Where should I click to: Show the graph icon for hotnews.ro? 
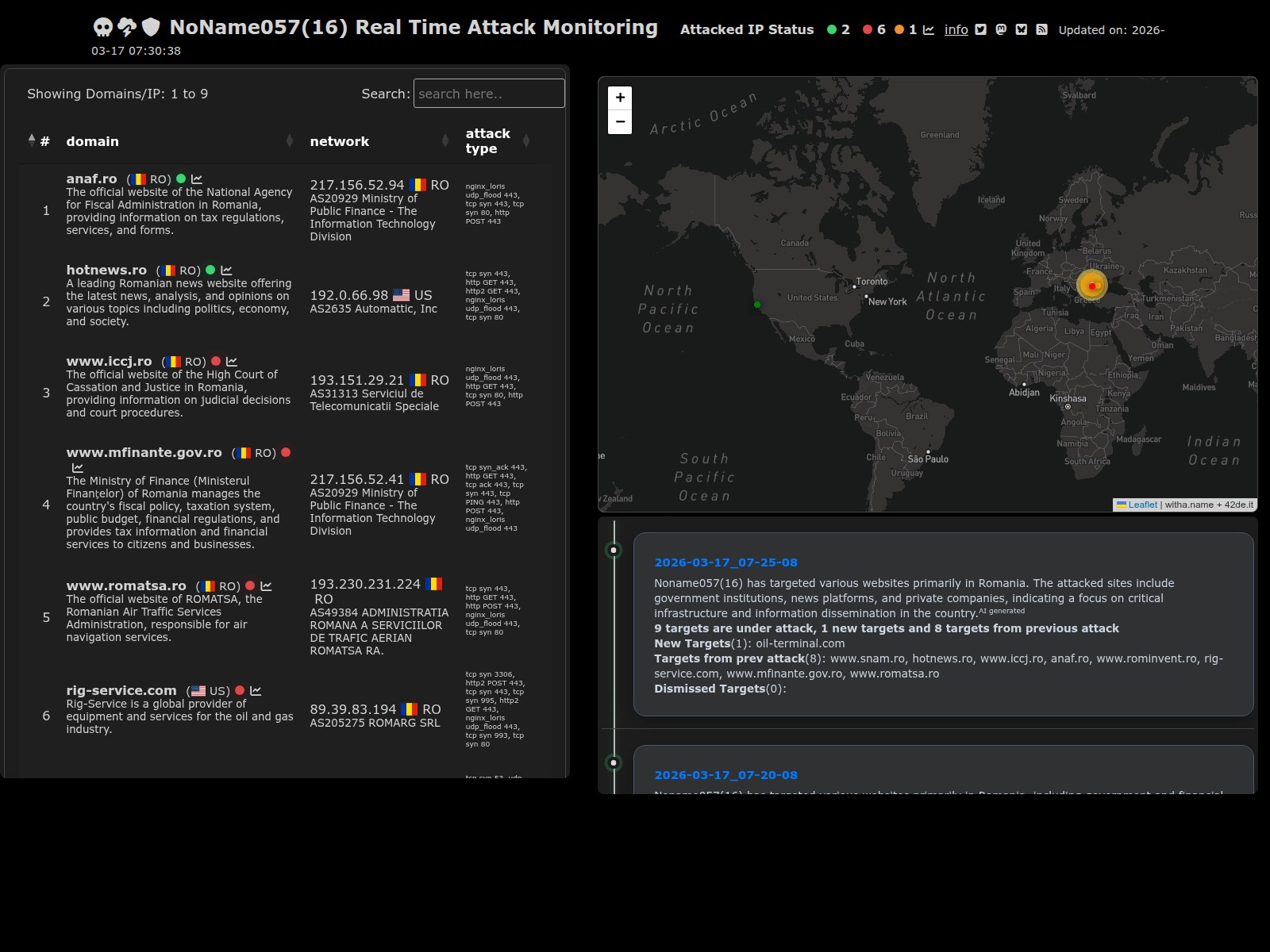tap(226, 271)
